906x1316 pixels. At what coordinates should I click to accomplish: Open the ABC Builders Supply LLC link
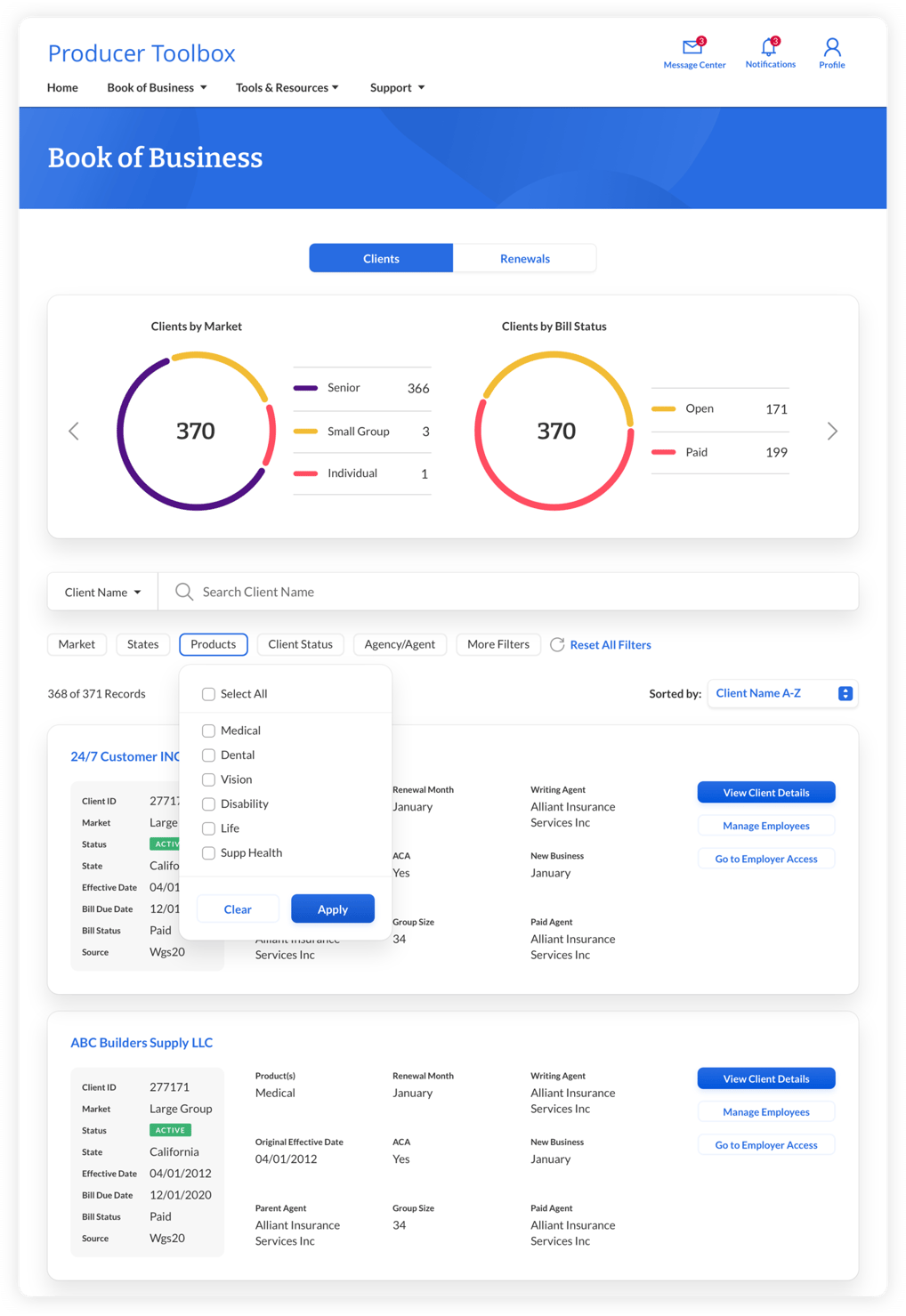point(142,1042)
